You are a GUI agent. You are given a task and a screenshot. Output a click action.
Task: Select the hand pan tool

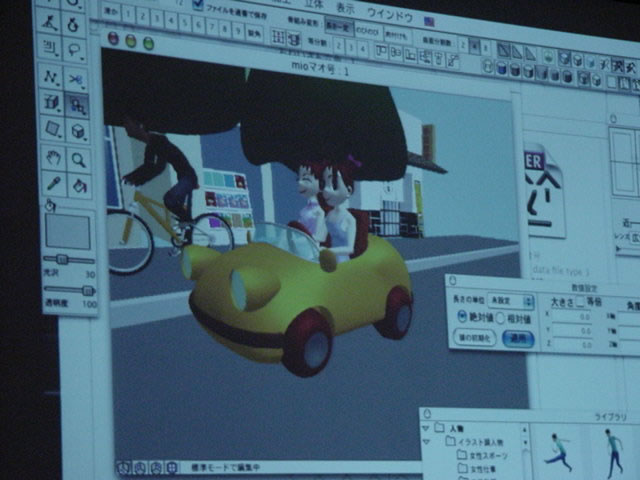tap(52, 157)
